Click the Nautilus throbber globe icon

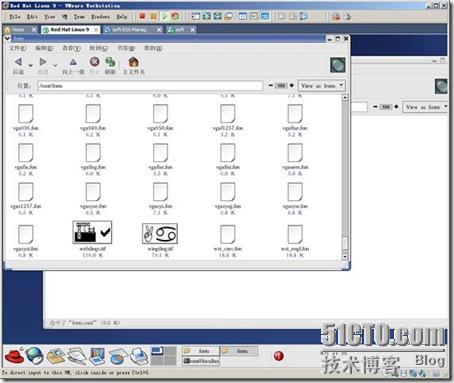pos(338,65)
